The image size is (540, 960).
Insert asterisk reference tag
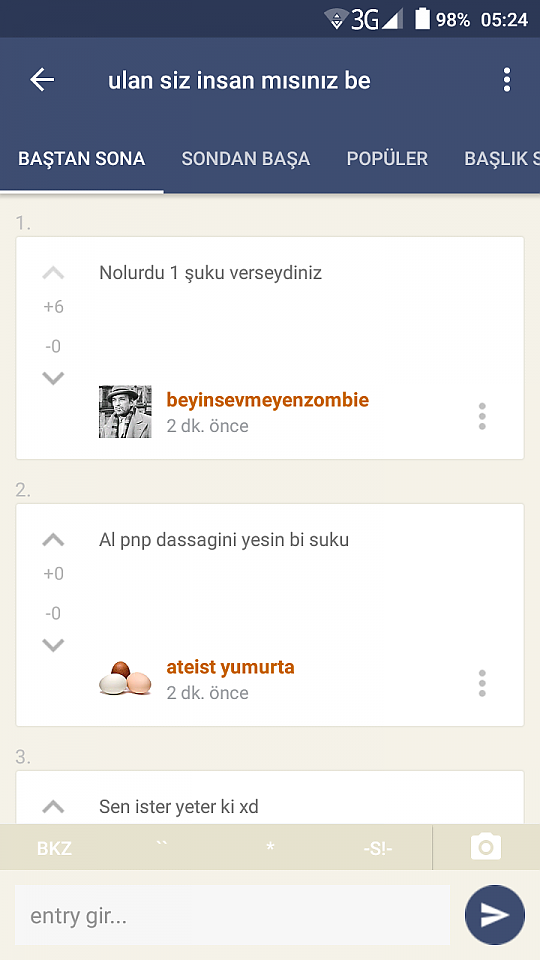tap(270, 847)
